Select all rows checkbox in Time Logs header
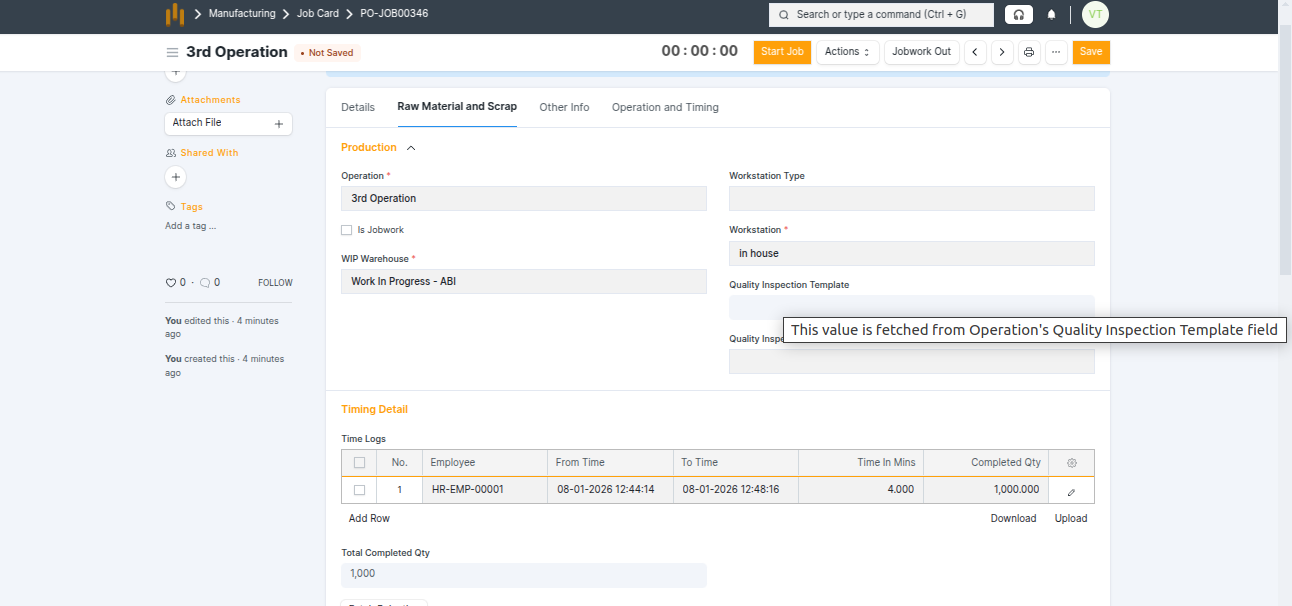 coord(359,463)
